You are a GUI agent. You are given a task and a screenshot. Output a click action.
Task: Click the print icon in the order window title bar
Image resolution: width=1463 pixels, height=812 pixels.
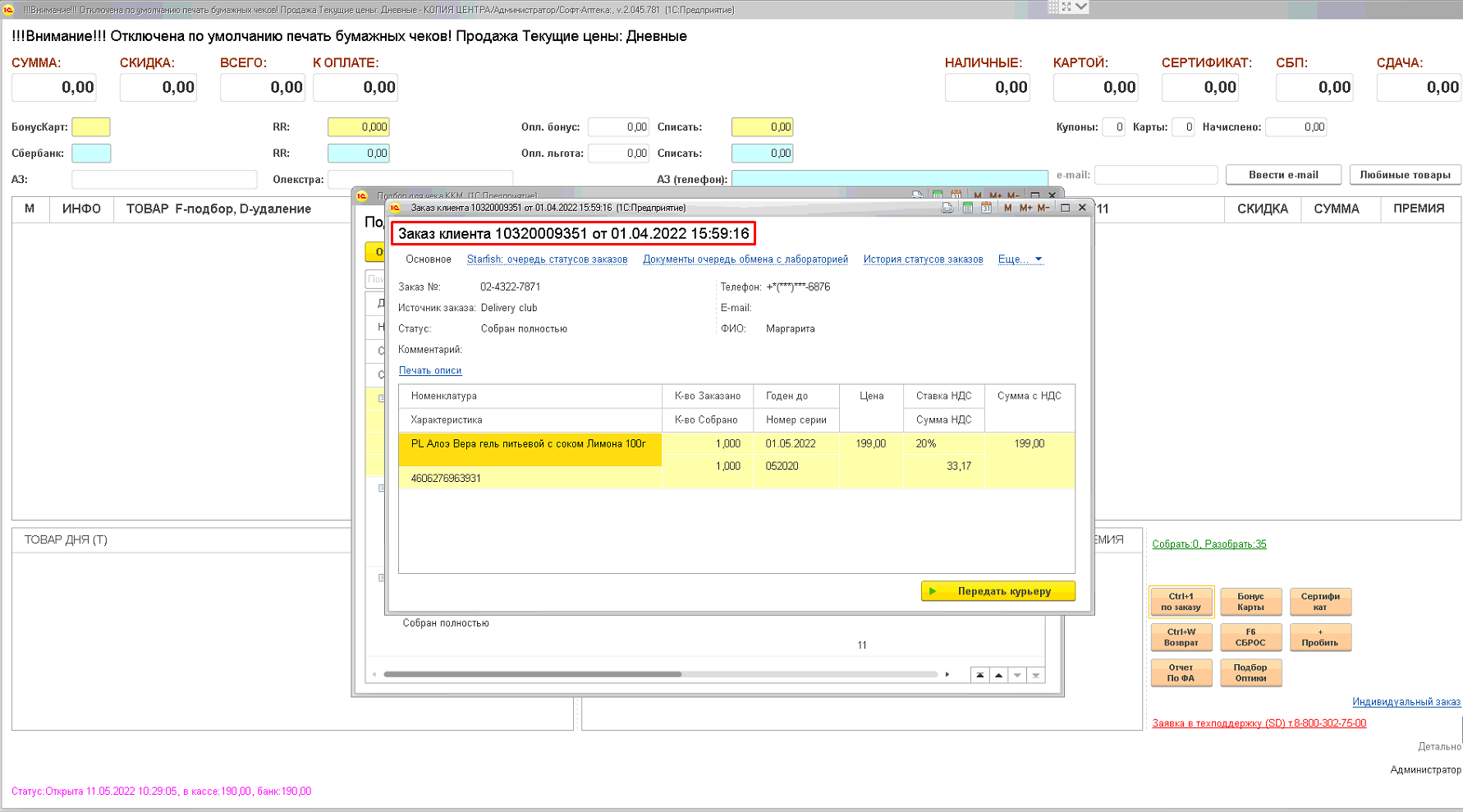coord(947,208)
